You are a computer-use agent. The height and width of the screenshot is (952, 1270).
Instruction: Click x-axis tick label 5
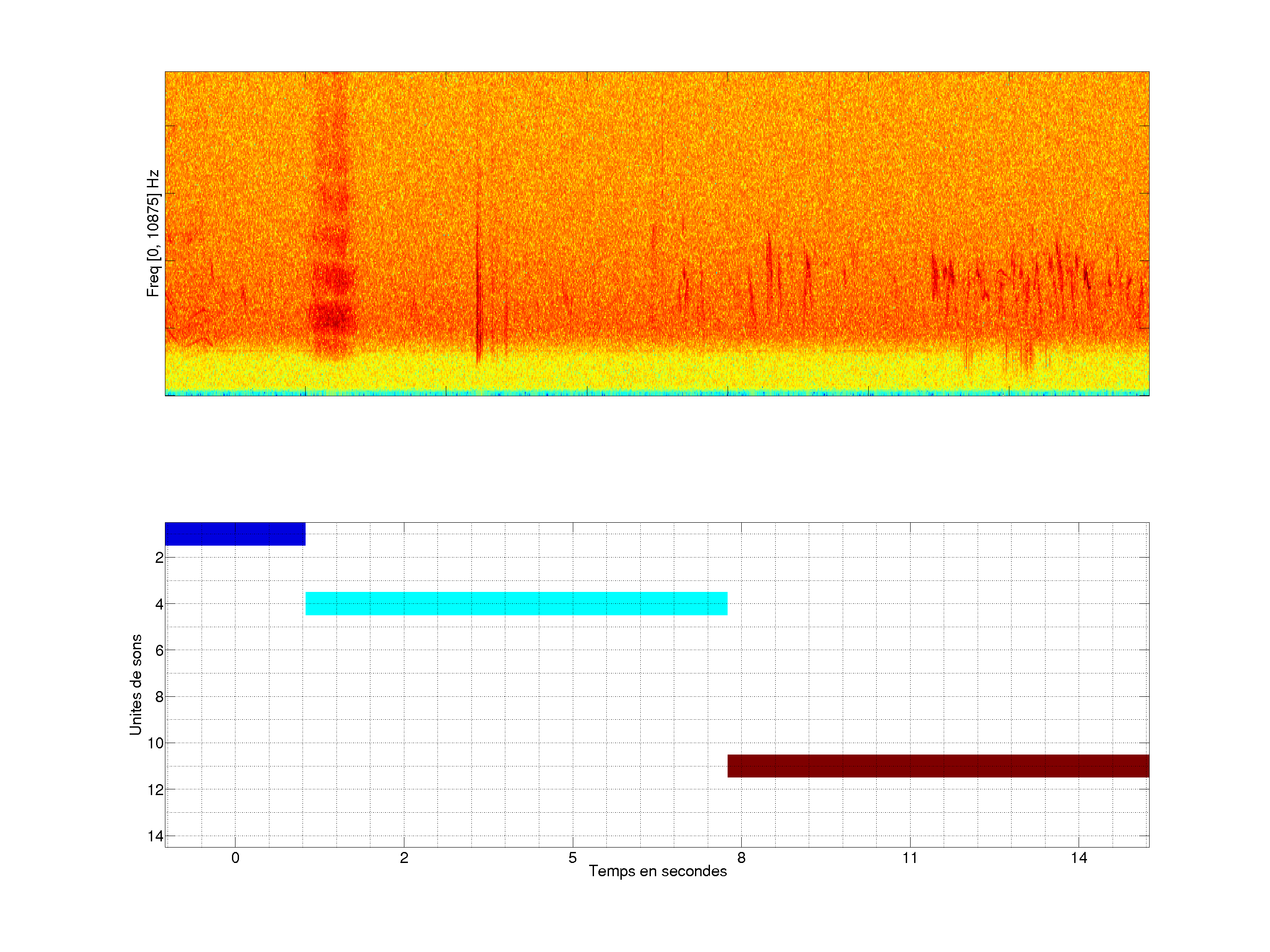572,858
